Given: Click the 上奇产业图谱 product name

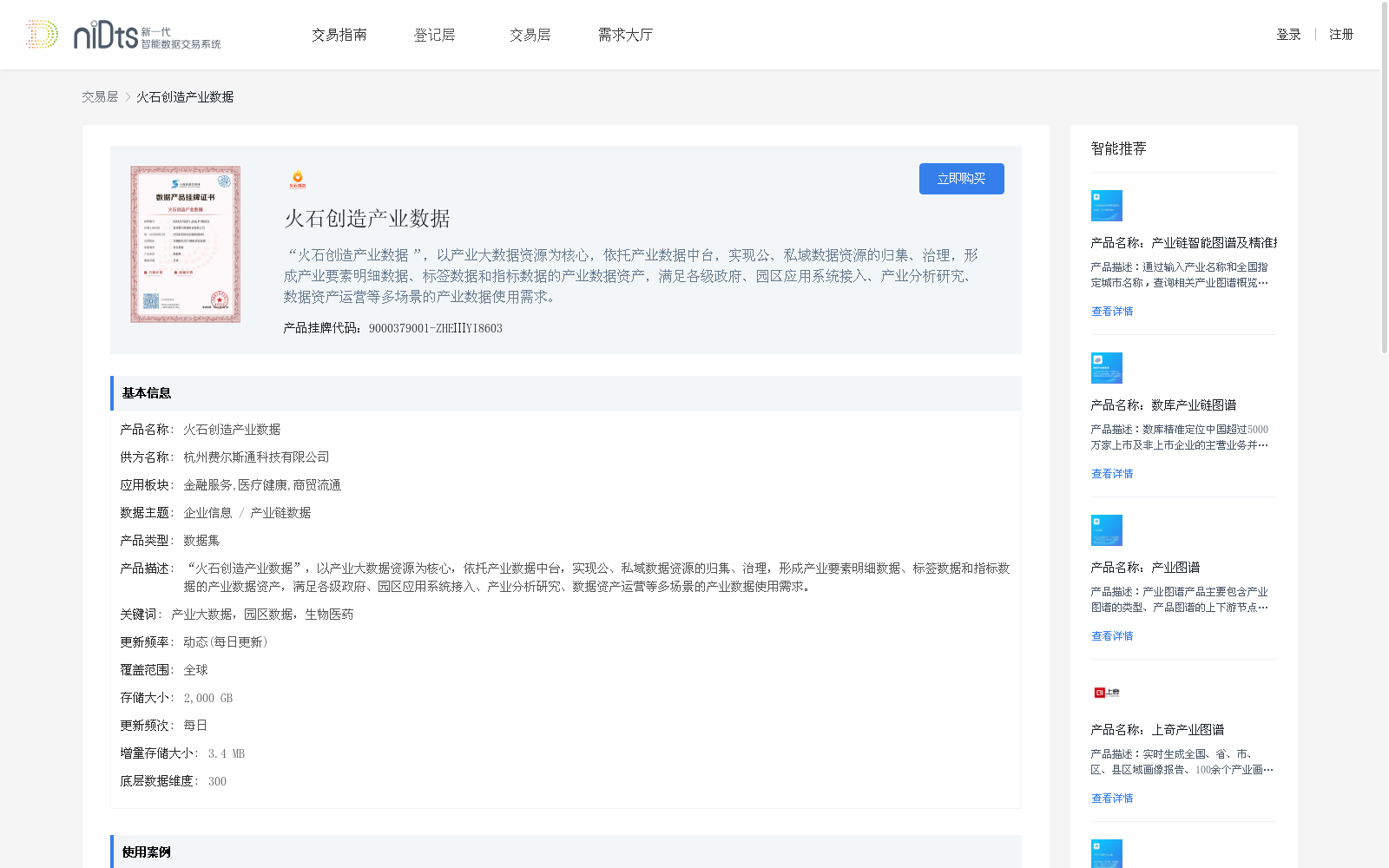Looking at the screenshot, I should pos(1157,730).
